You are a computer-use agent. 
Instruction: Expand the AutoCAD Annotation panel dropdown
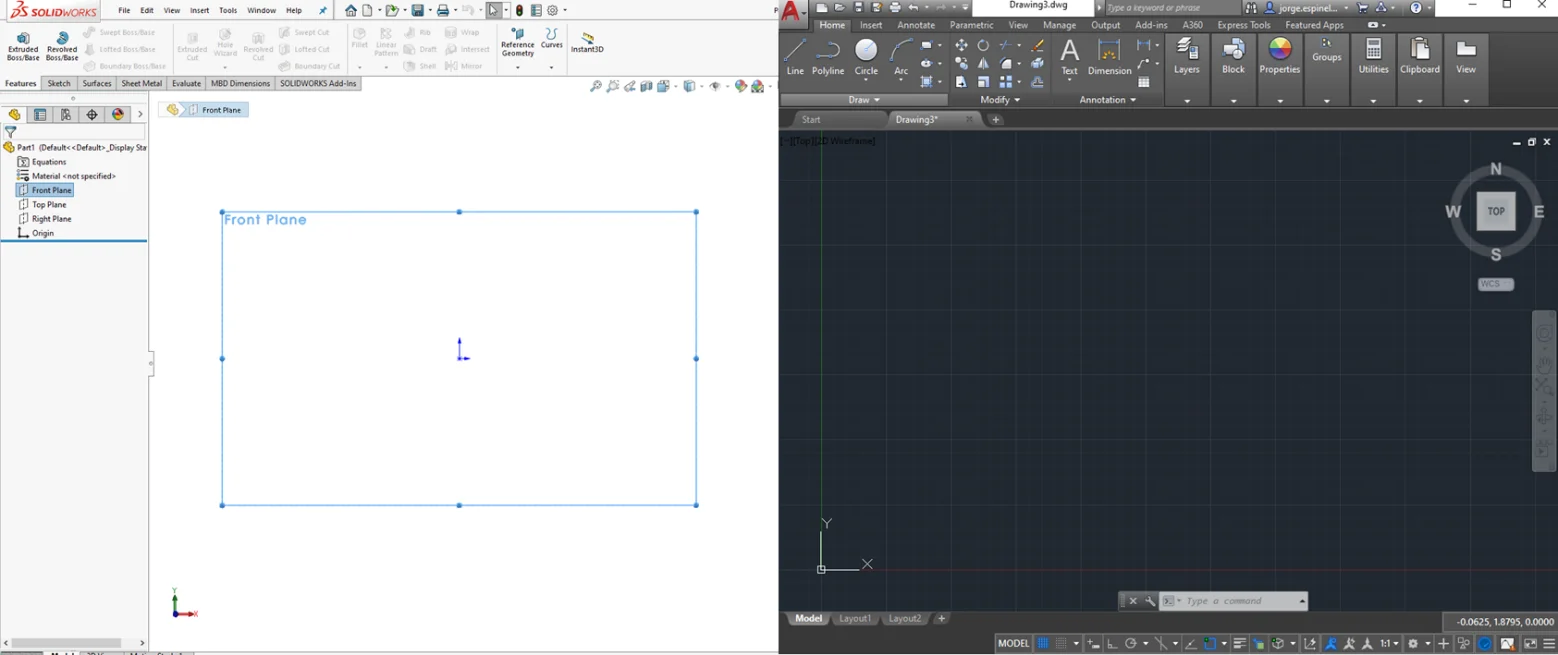(x=1108, y=100)
